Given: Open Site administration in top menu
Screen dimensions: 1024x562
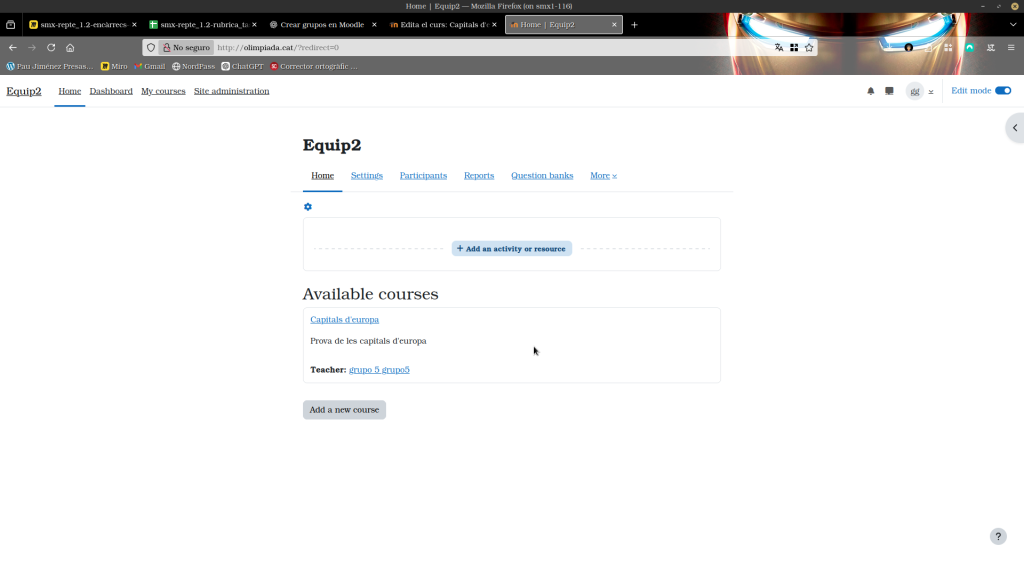Looking at the screenshot, I should click(x=231, y=91).
